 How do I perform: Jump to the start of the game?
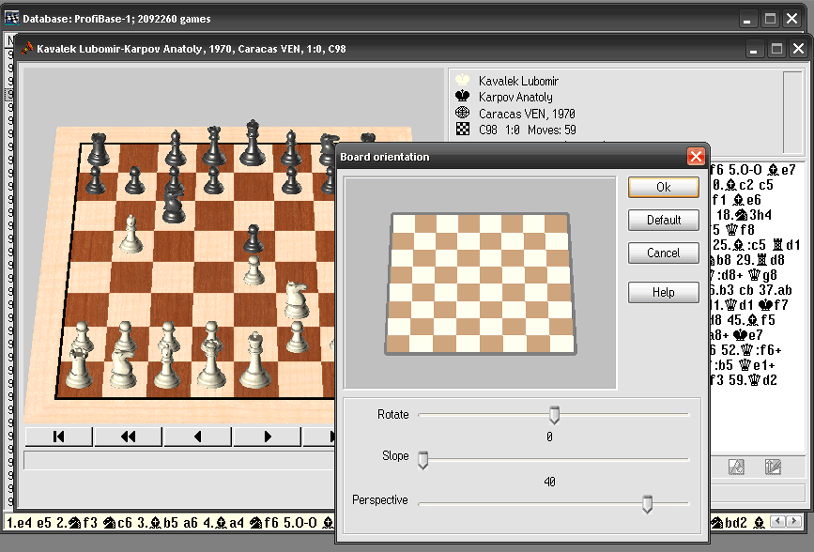(x=59, y=437)
